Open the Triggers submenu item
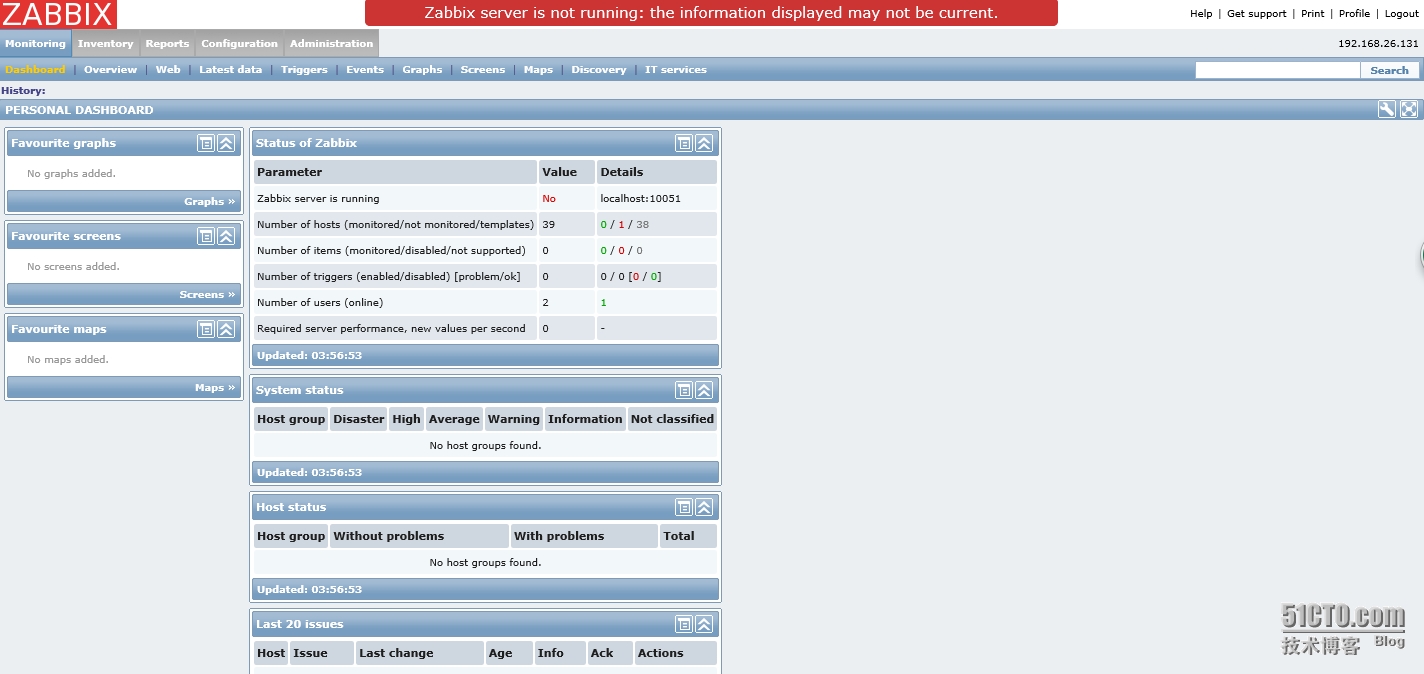This screenshot has width=1424, height=674. (x=304, y=70)
